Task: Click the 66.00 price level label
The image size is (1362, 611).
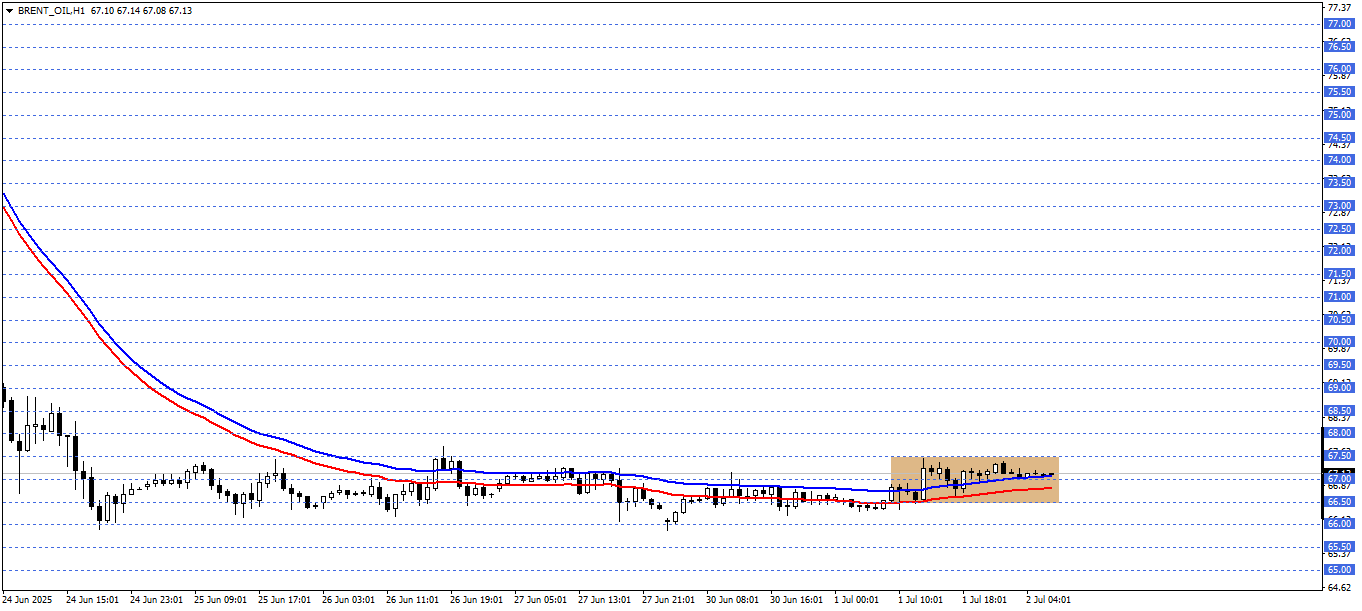Action: pos(1339,524)
